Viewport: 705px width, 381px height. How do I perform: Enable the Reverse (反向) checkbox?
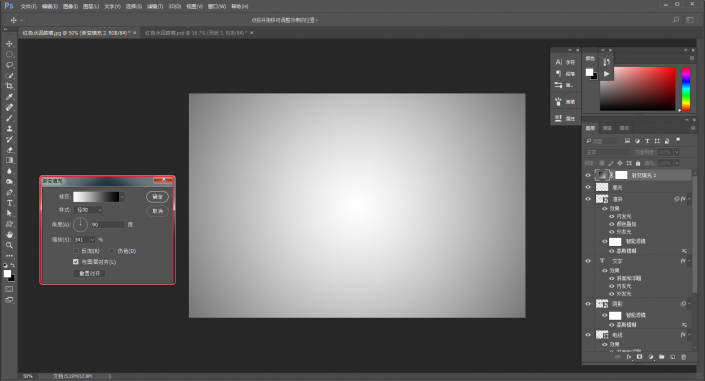point(76,251)
